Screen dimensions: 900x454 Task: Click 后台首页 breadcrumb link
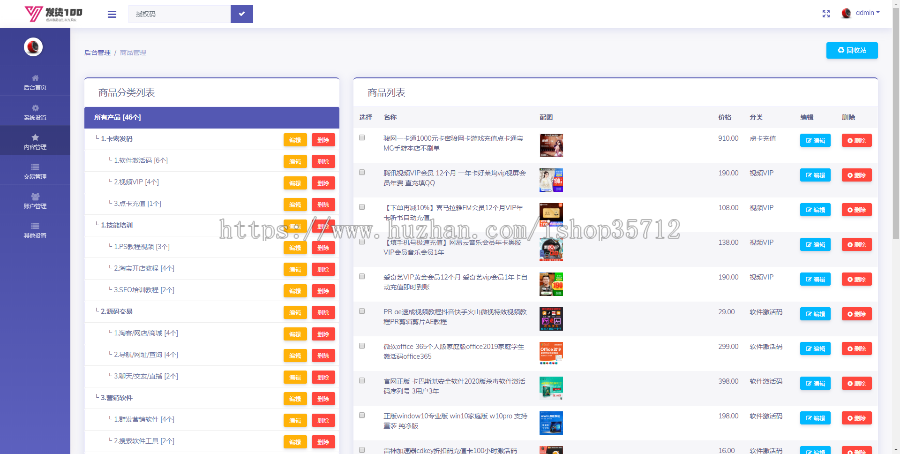[x=97, y=53]
